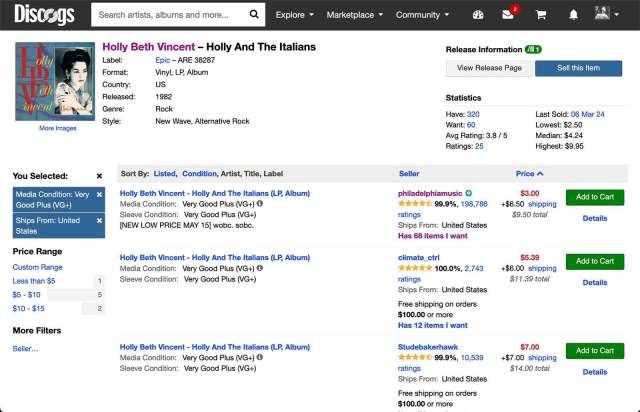The image size is (640, 412).
Task: Remove the Ships From United States filter
Action: click(99, 220)
